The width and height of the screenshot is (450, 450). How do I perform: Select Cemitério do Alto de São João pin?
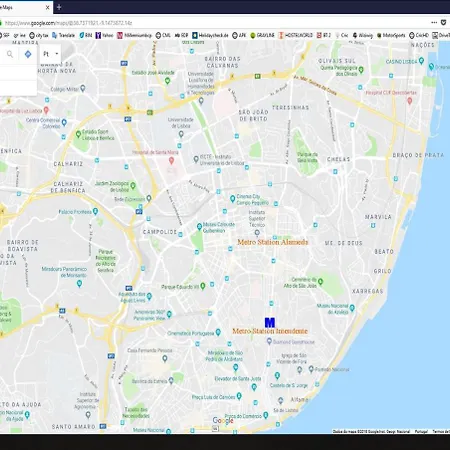320,281
